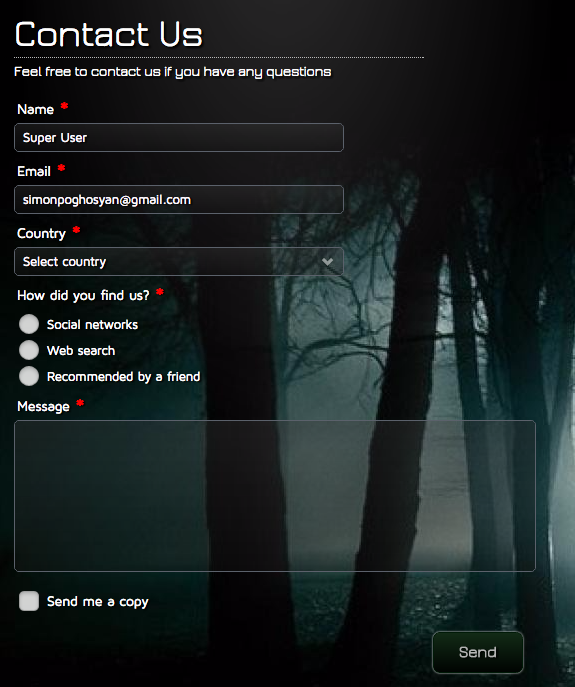
Task: Click the "How did you find us?" label
Action: tap(83, 296)
